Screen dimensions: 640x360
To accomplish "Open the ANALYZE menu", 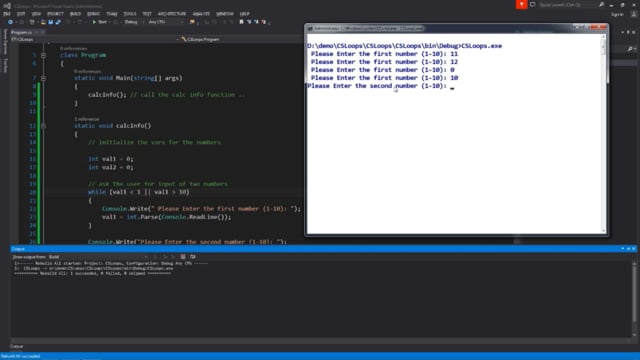I will pos(201,14).
